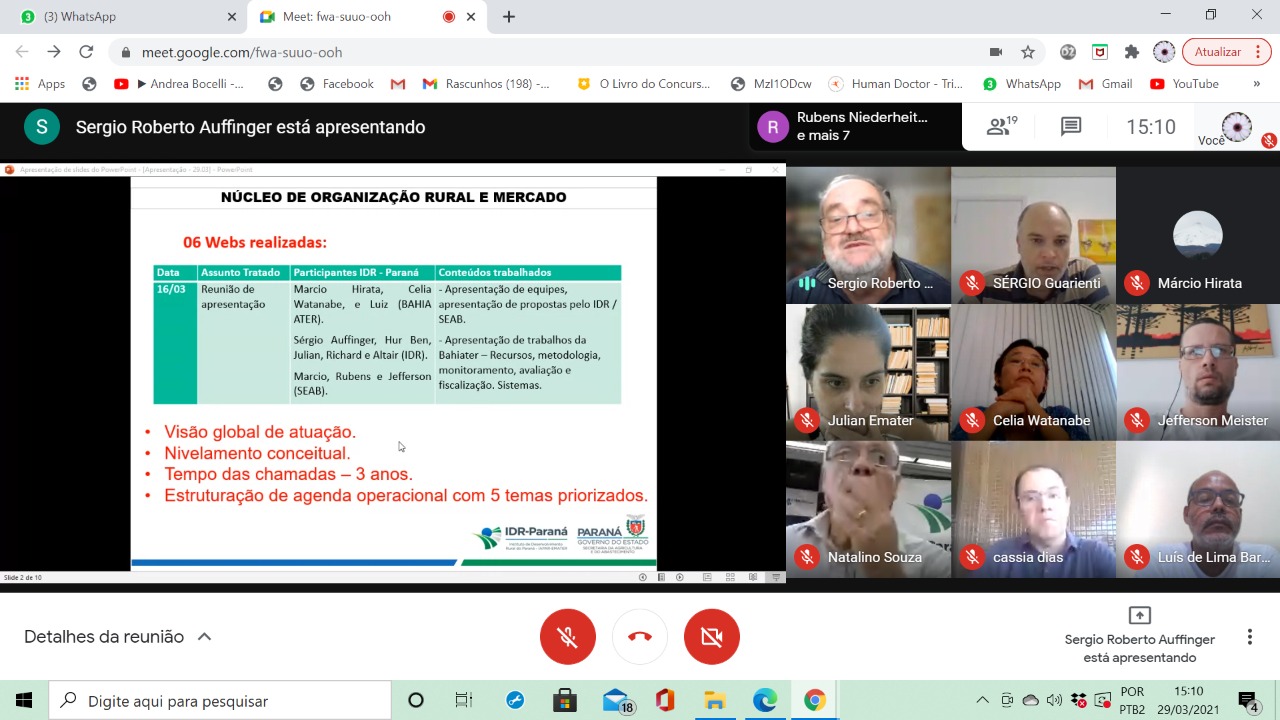Open the Meet more options menu
The image size is (1280, 720).
(1249, 637)
